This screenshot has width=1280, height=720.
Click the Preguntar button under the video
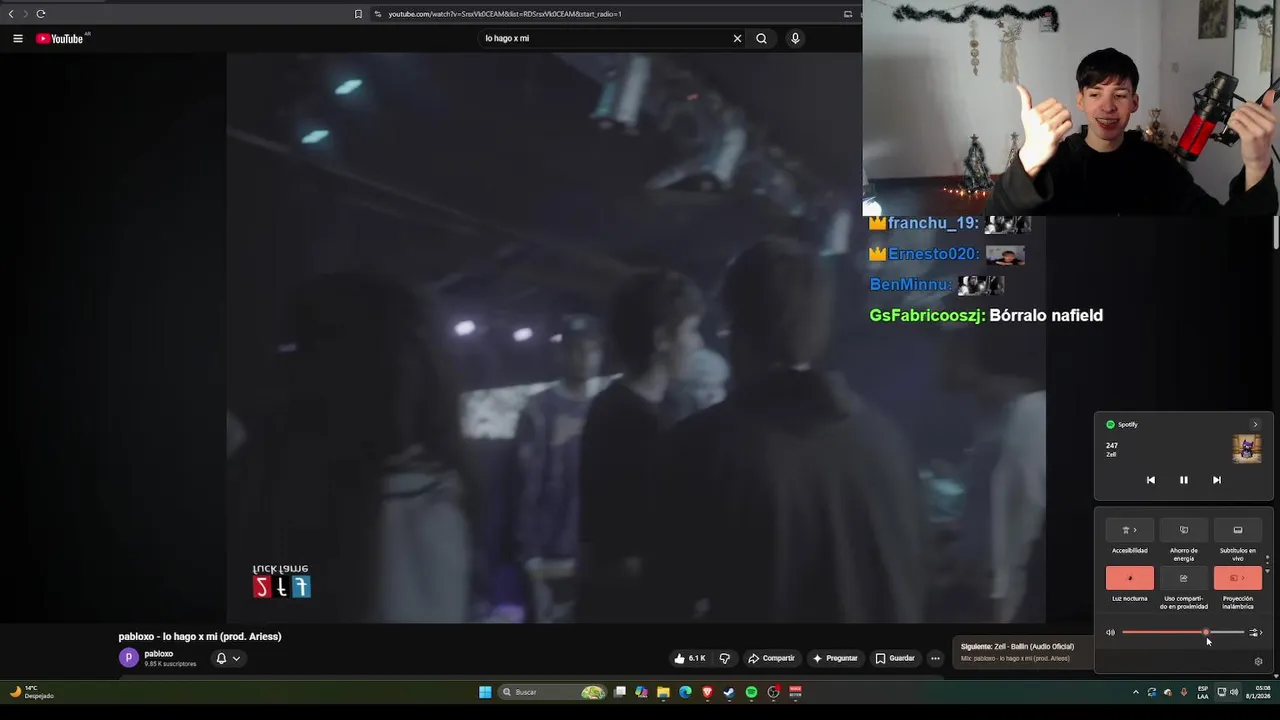tap(835, 658)
